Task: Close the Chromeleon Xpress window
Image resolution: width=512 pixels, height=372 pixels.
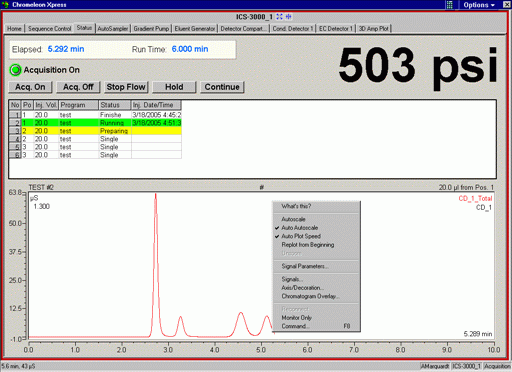Action: click(506, 5)
